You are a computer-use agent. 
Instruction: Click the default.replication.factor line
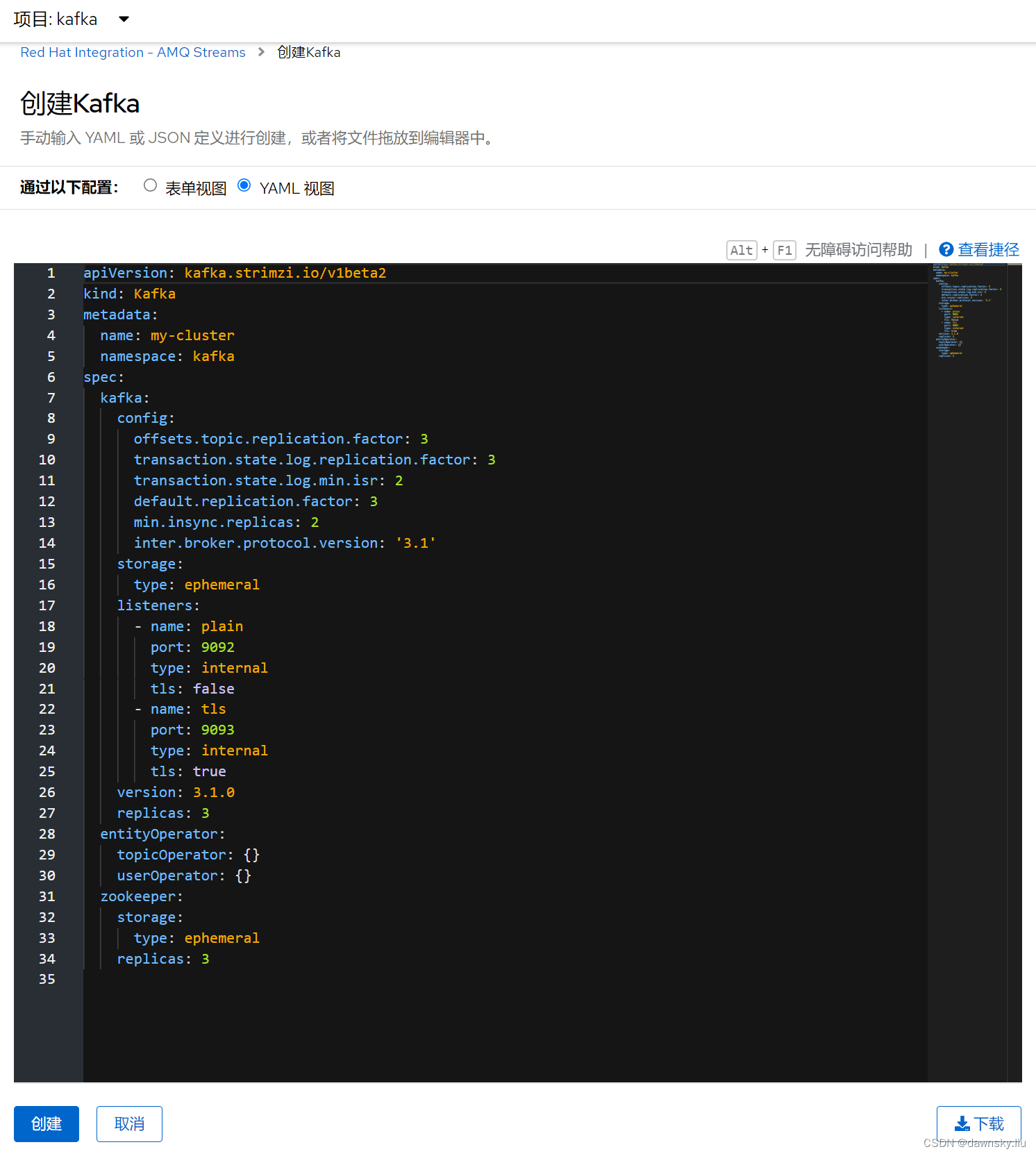pyautogui.click(x=256, y=501)
